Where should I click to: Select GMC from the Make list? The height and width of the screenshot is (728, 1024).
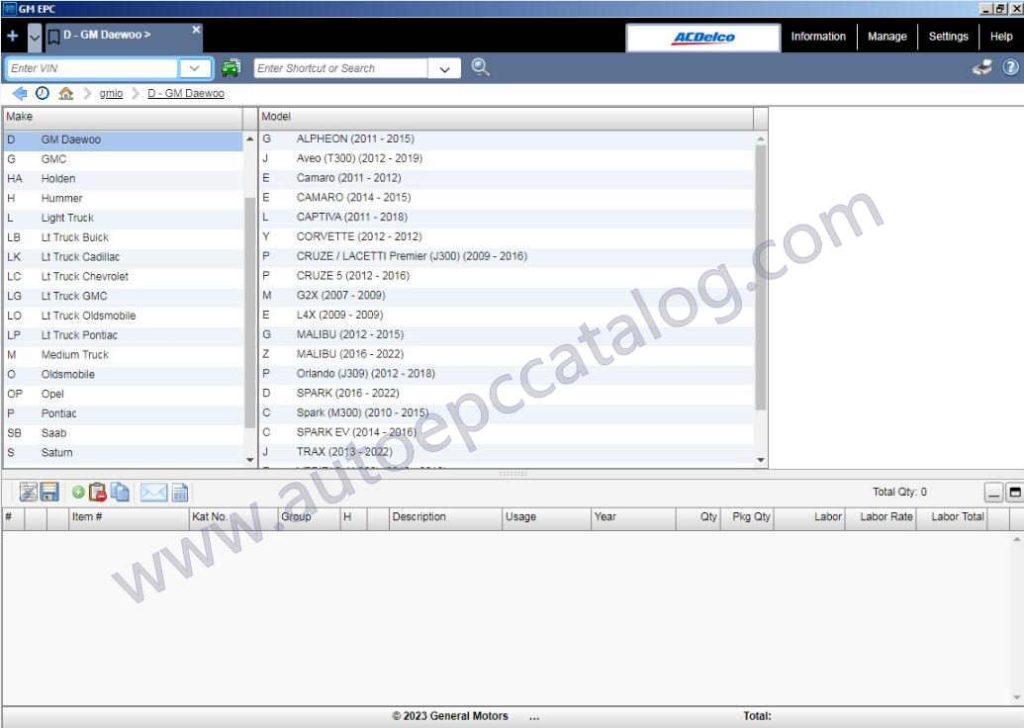[57, 158]
